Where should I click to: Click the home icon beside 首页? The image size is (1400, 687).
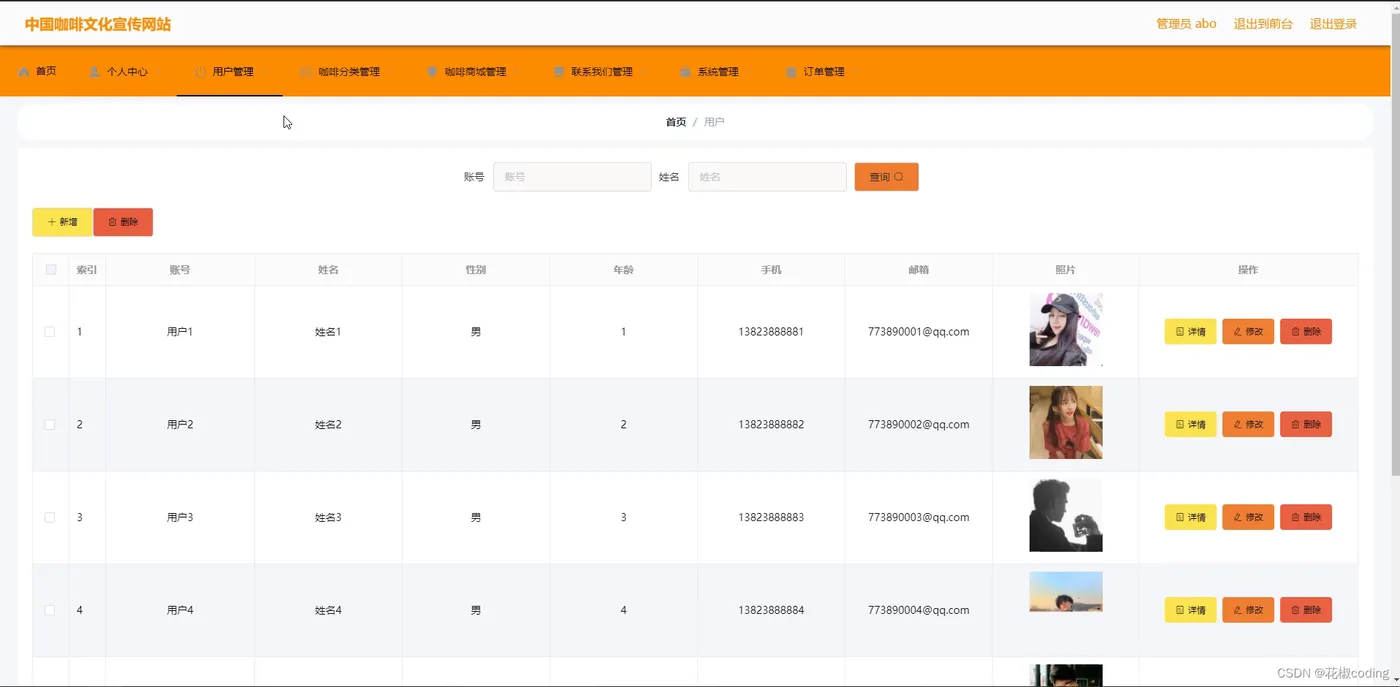24,72
